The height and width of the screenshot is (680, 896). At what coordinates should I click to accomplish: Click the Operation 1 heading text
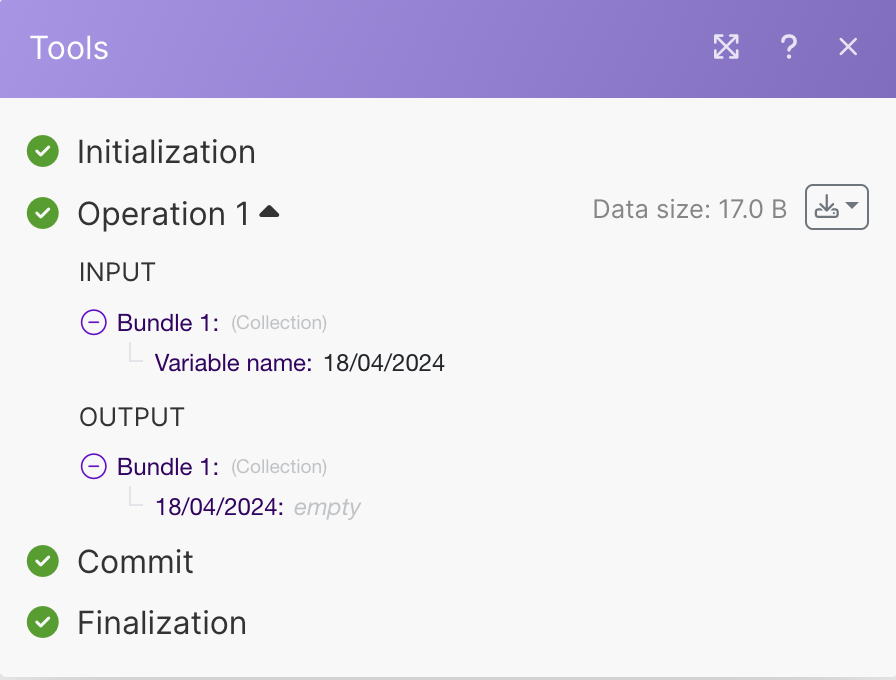click(163, 214)
